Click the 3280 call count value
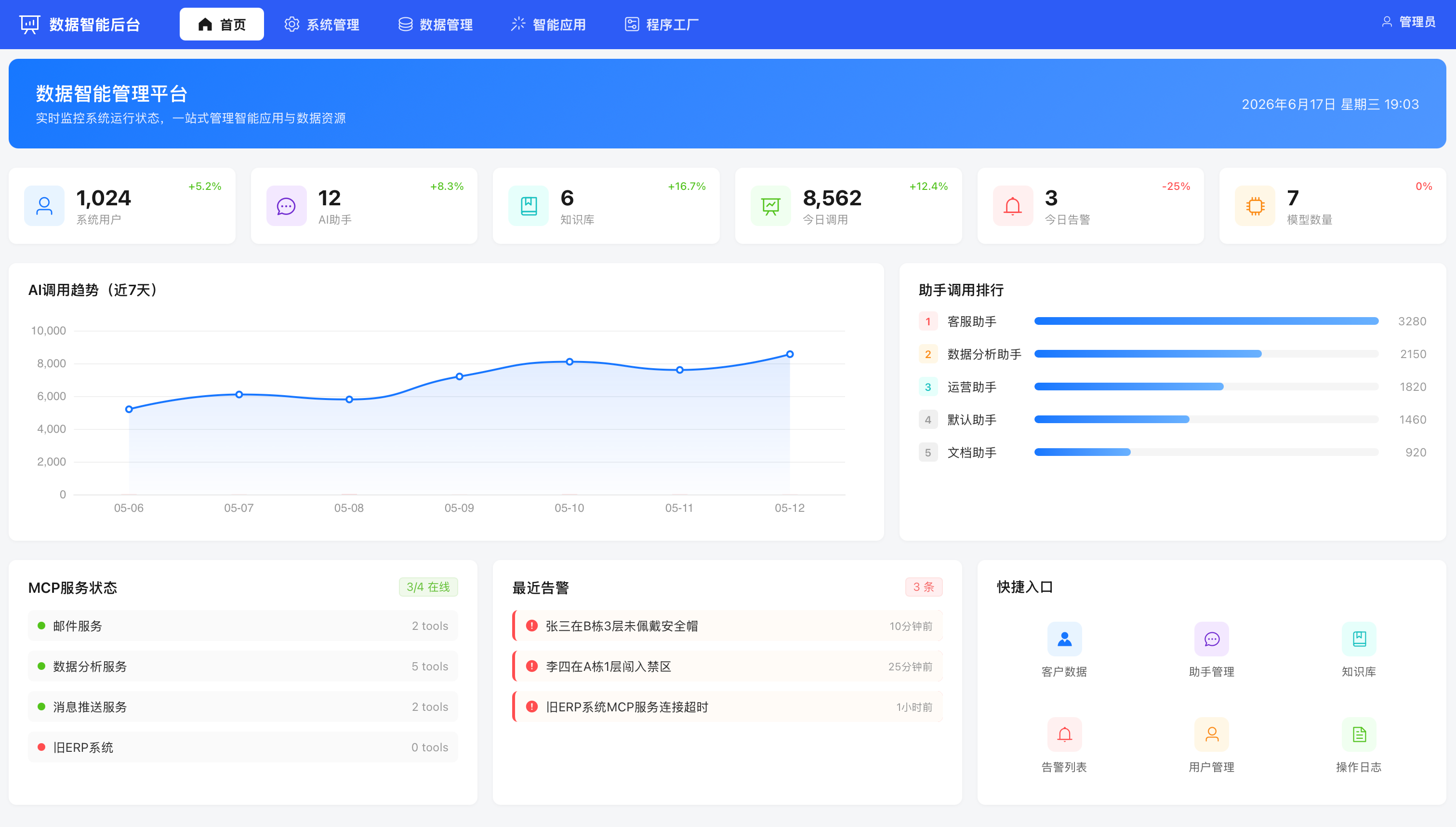Screen dimensions: 1456x827 [1412, 321]
